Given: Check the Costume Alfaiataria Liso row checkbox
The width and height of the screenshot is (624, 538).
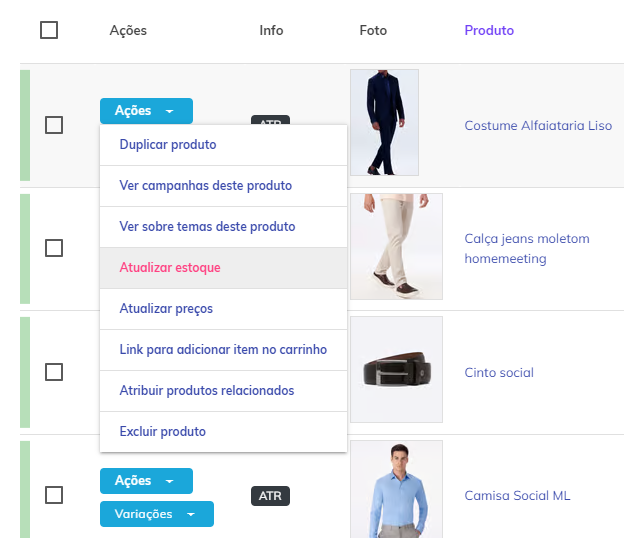Looking at the screenshot, I should coord(54,125).
